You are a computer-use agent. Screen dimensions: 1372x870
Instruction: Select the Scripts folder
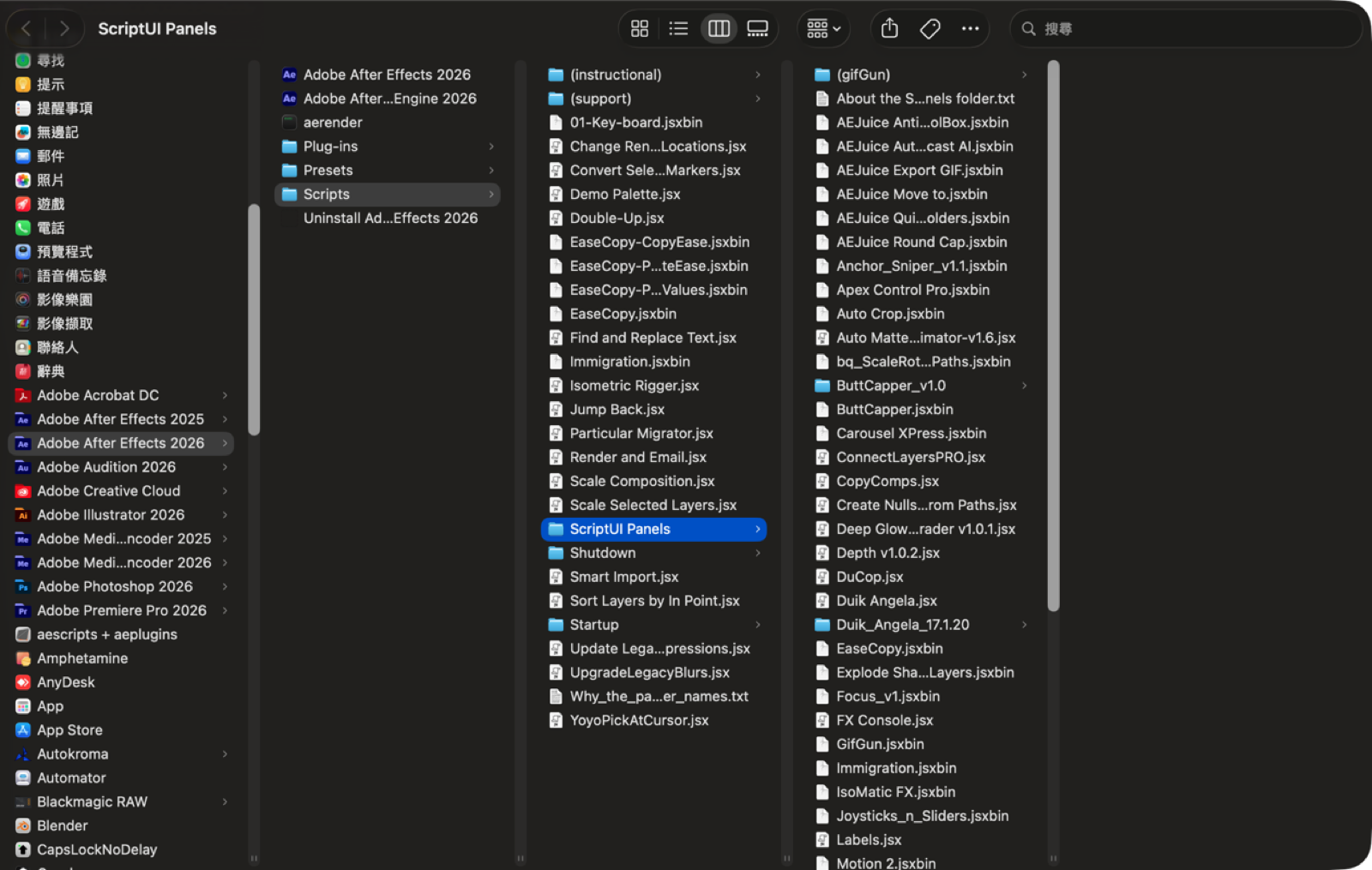click(387, 195)
